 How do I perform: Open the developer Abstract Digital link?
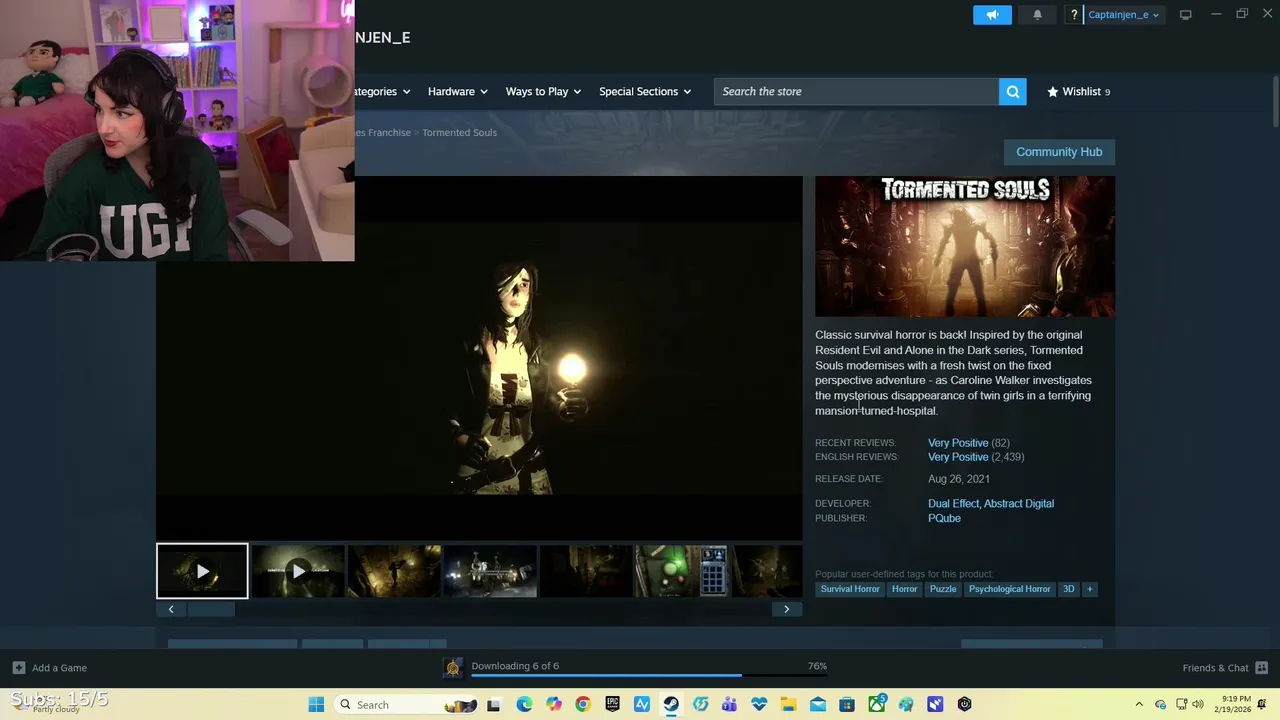click(x=1019, y=504)
